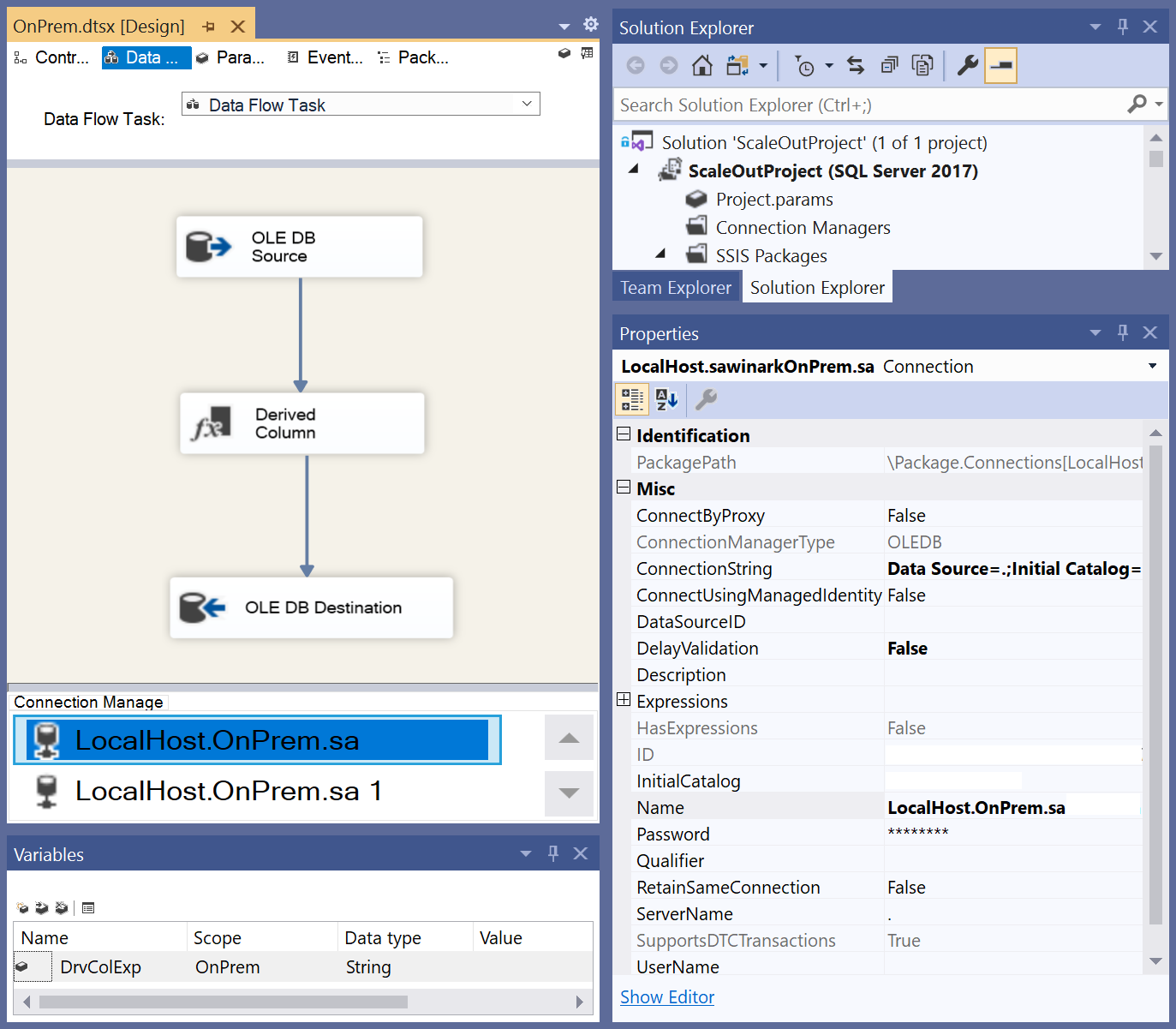1176x1029 pixels.
Task: Click the Properties wrench icon in Solution Explorer
Action: click(967, 65)
